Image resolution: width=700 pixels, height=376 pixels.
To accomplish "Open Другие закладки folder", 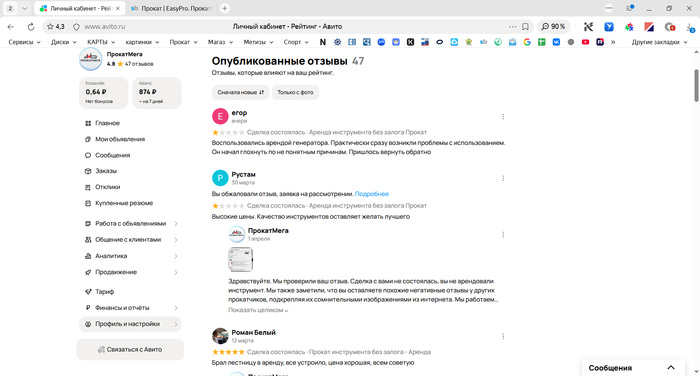I will point(659,42).
